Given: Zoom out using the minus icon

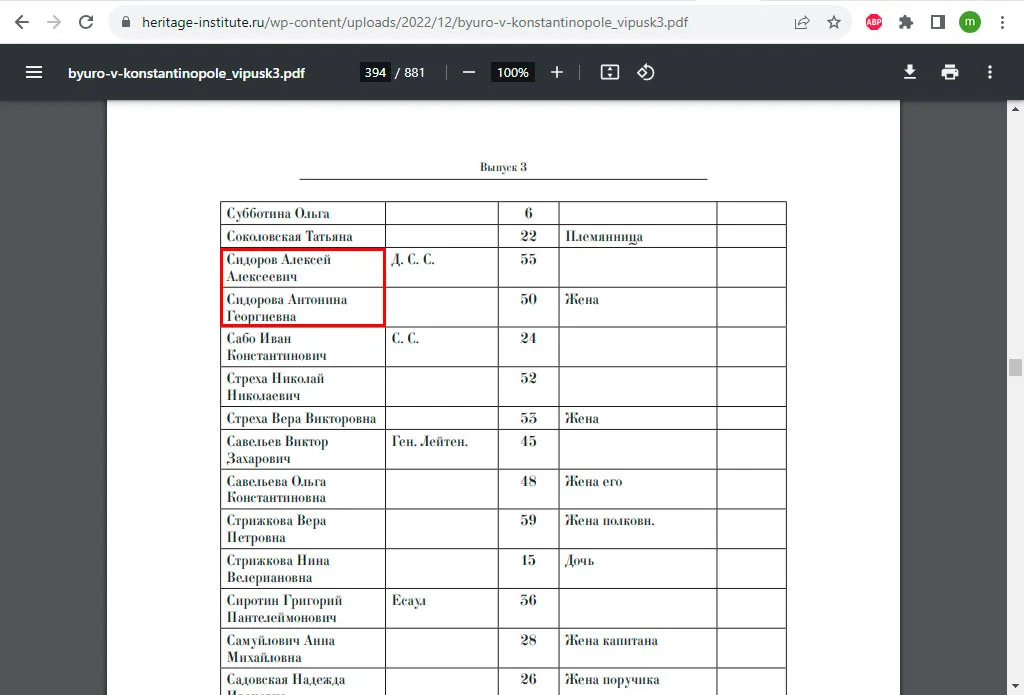Looking at the screenshot, I should 469,73.
